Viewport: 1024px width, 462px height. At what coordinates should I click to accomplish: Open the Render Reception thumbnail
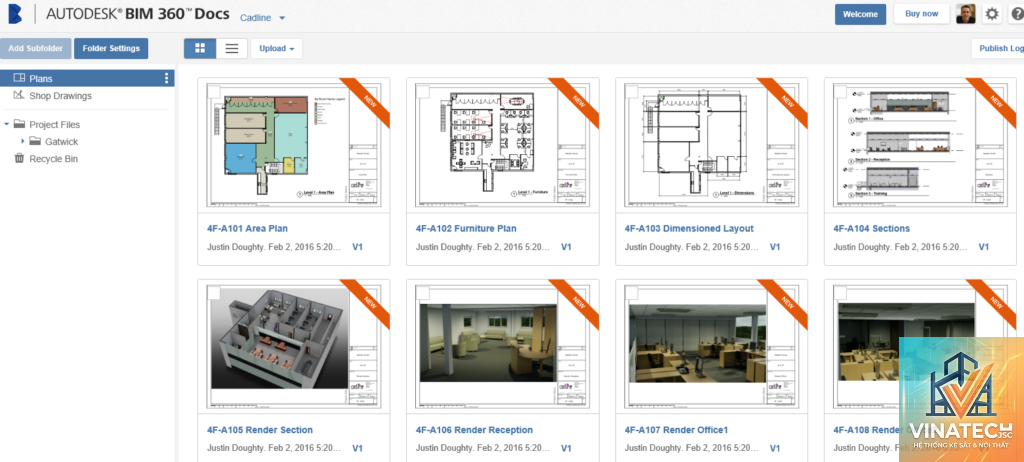pyautogui.click(x=502, y=346)
